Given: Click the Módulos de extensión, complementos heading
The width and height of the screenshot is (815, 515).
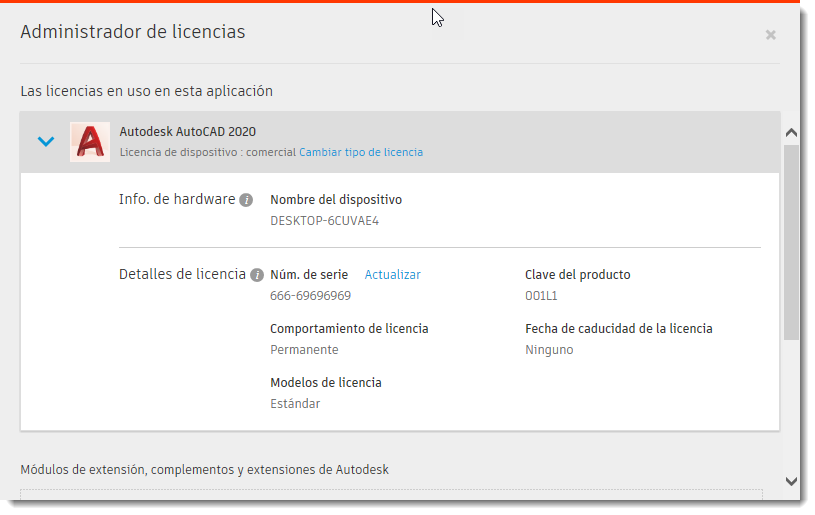Looking at the screenshot, I should 204,470.
